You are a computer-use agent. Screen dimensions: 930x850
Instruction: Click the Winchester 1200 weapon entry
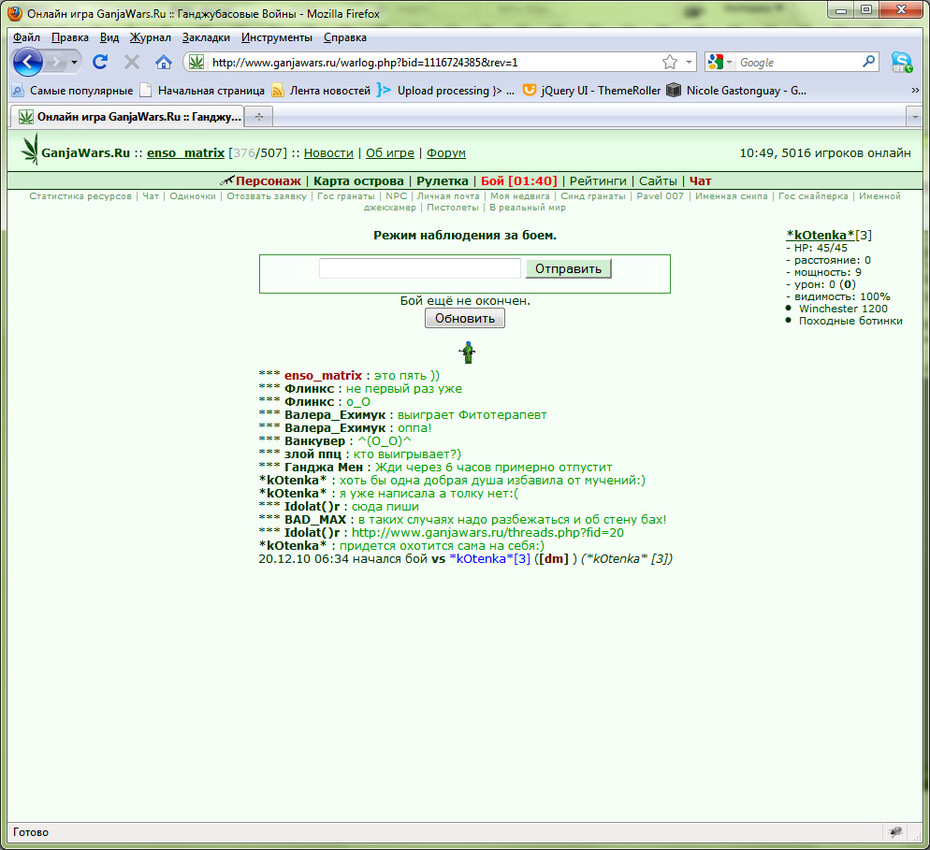843,308
